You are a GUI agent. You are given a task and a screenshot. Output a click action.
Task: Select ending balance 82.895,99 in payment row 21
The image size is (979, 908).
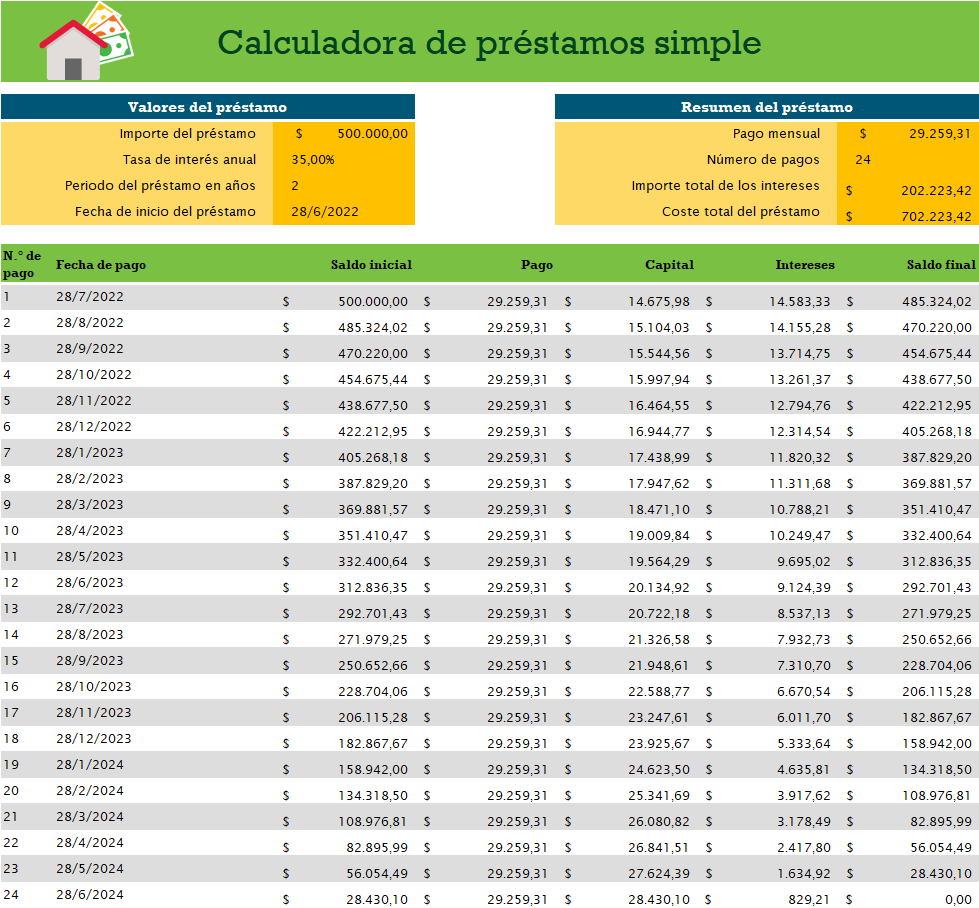pos(941,822)
